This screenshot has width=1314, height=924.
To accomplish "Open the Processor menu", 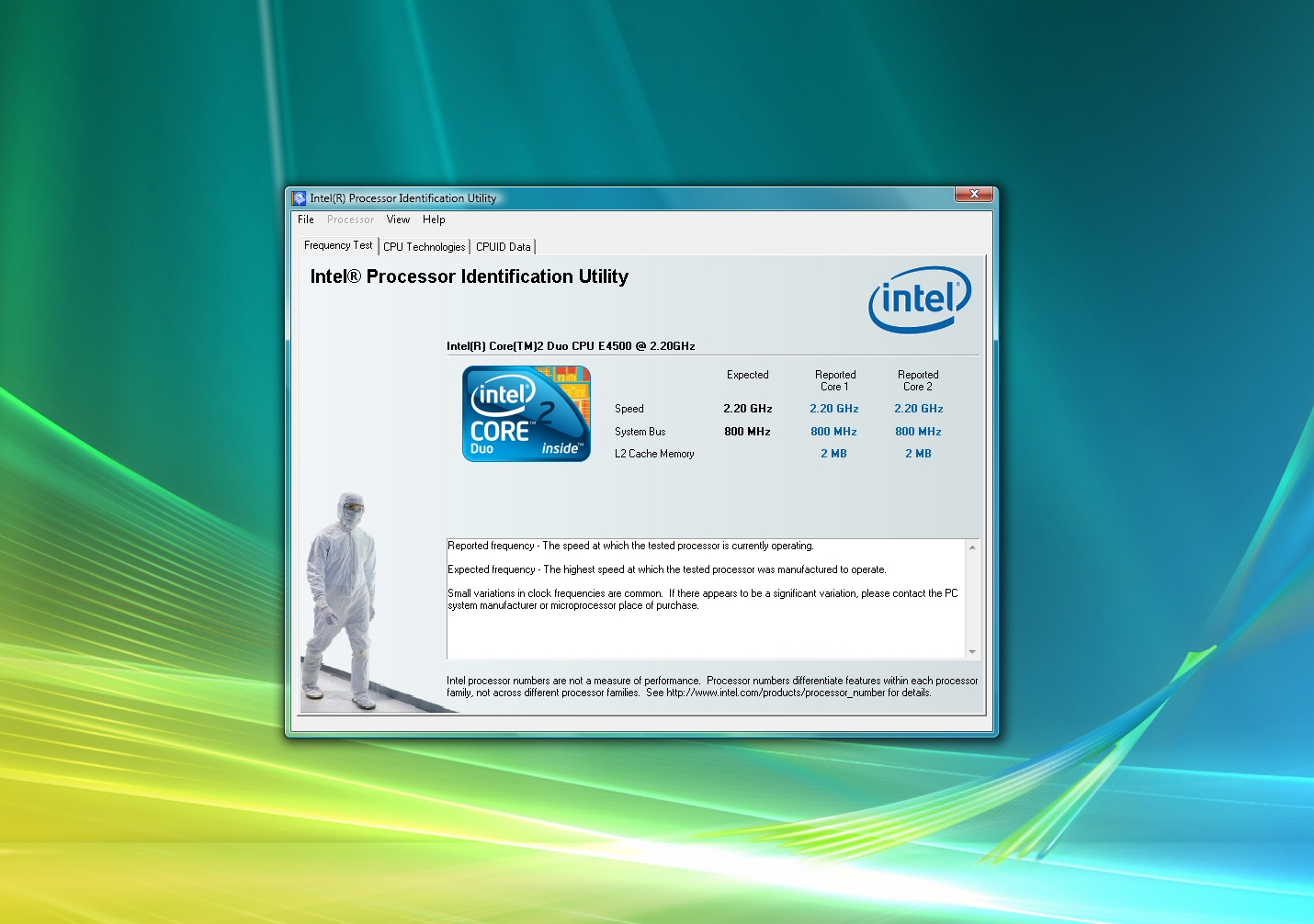I will (x=351, y=220).
